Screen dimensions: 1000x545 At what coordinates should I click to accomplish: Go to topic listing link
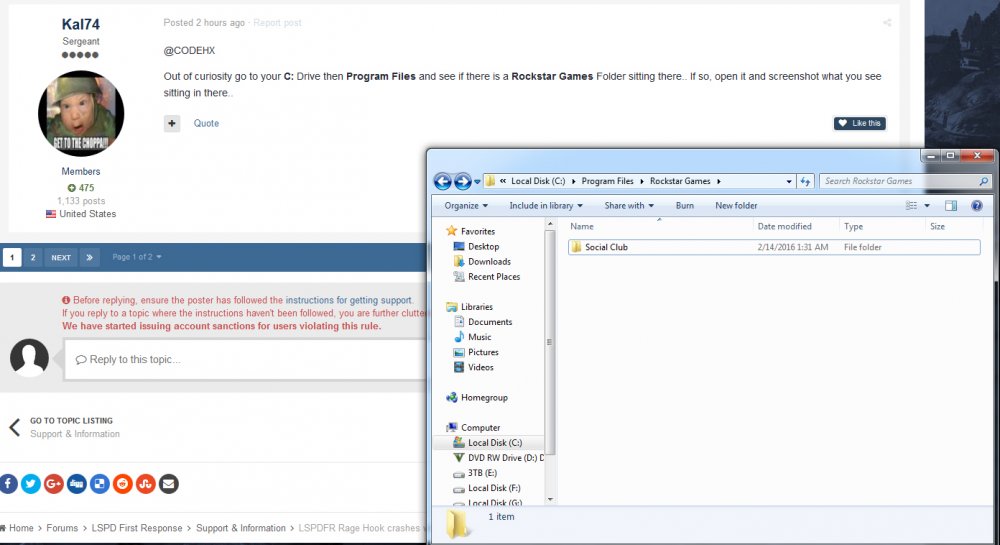coord(71,421)
